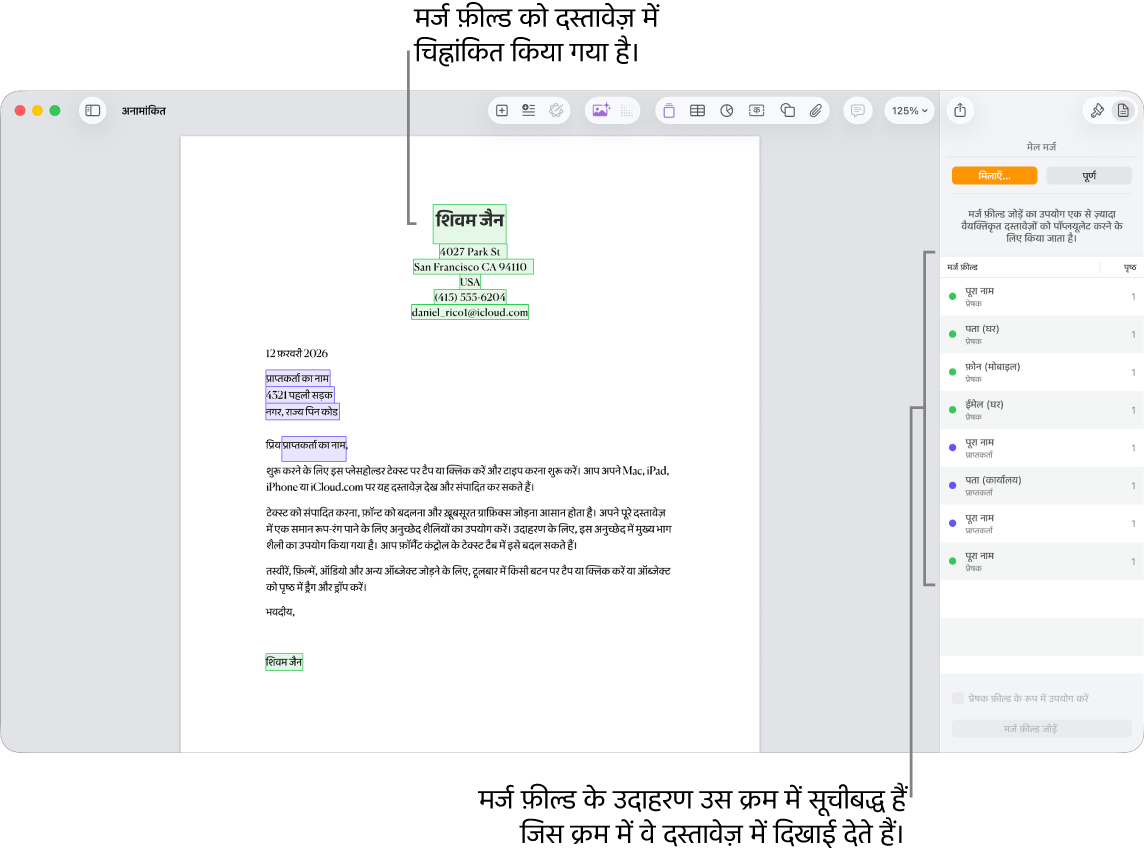Insert a shape from toolbar

coord(787,111)
